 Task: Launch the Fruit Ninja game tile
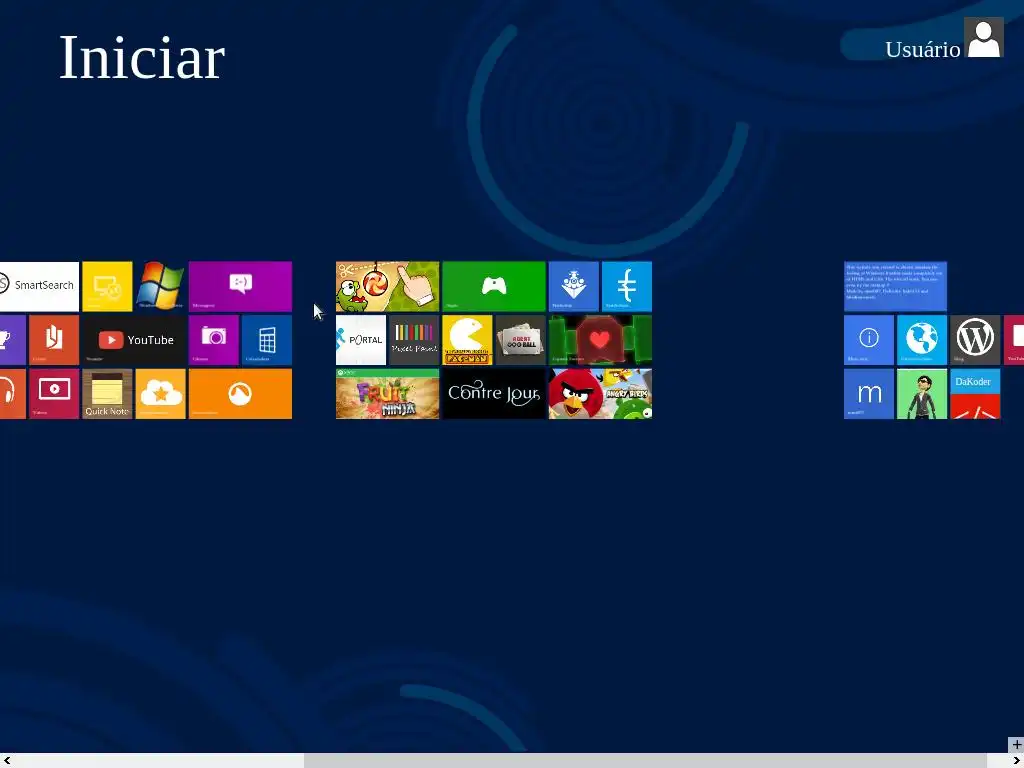coord(387,394)
